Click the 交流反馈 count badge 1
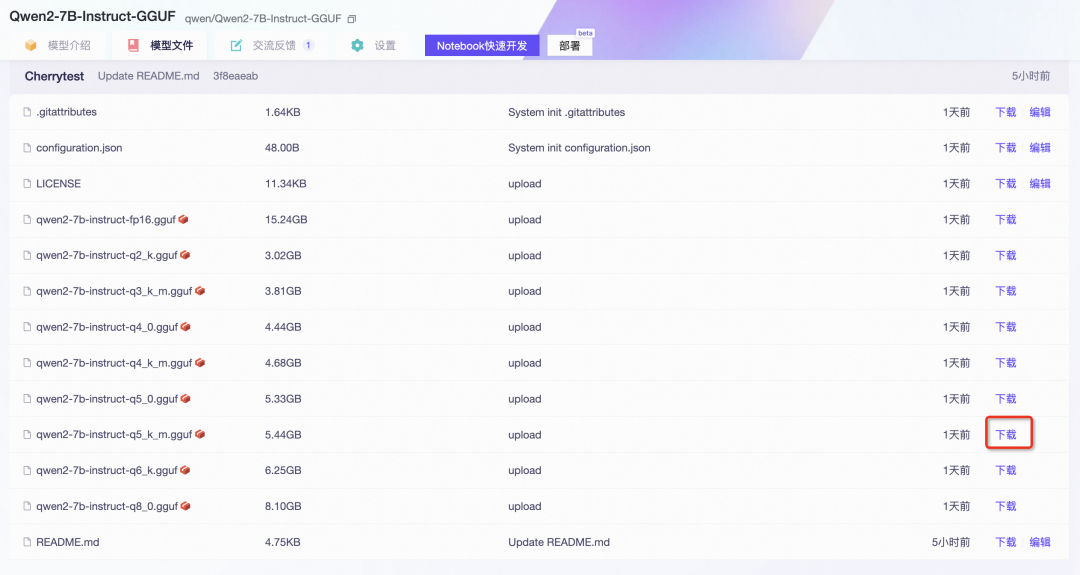 pyautogui.click(x=308, y=45)
